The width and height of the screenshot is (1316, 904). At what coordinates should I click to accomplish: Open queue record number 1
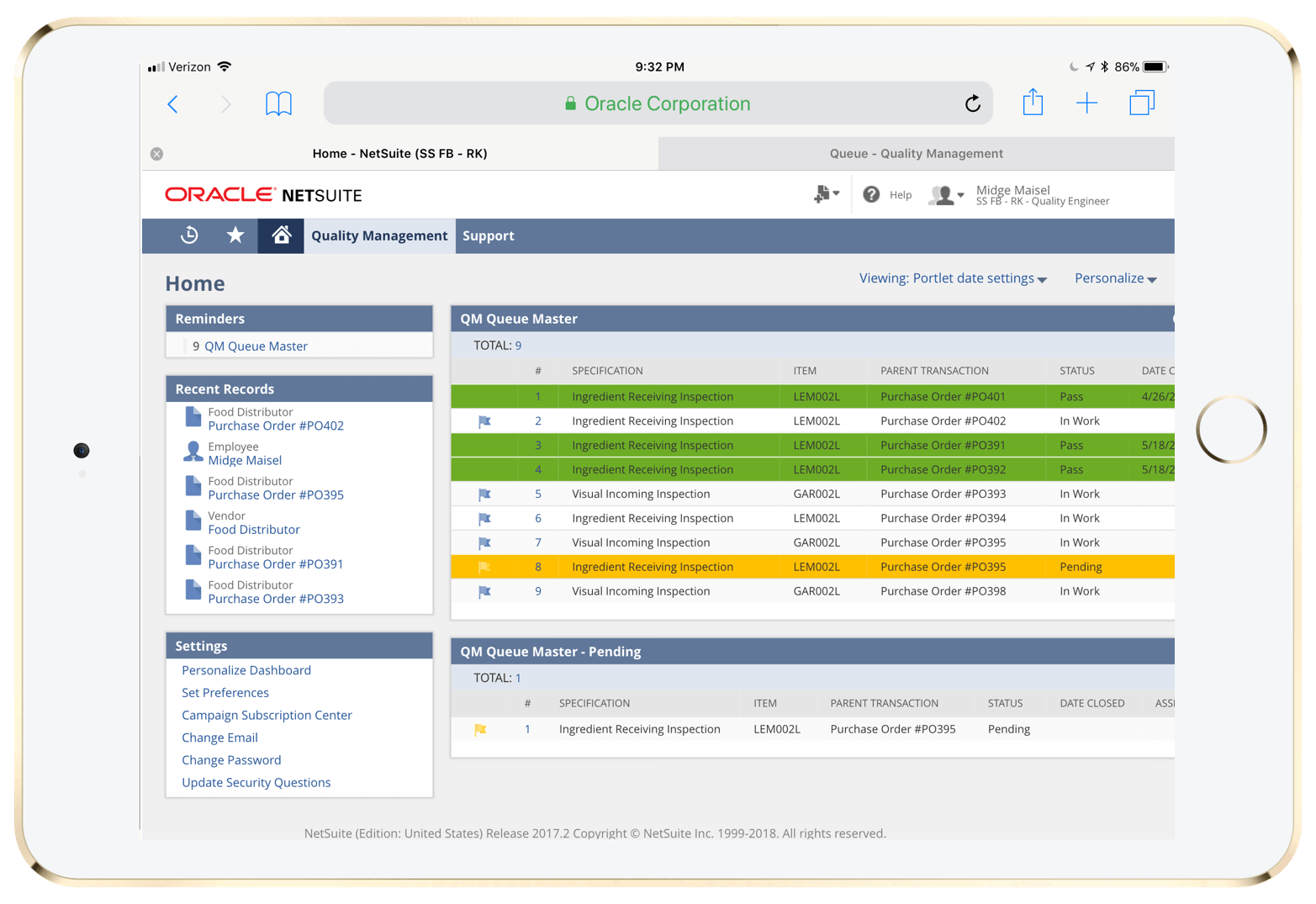pos(538,397)
